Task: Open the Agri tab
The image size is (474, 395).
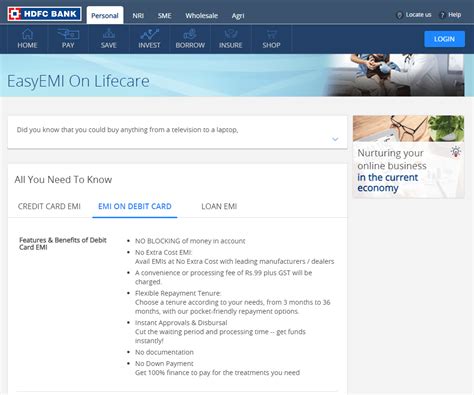Action: click(238, 16)
